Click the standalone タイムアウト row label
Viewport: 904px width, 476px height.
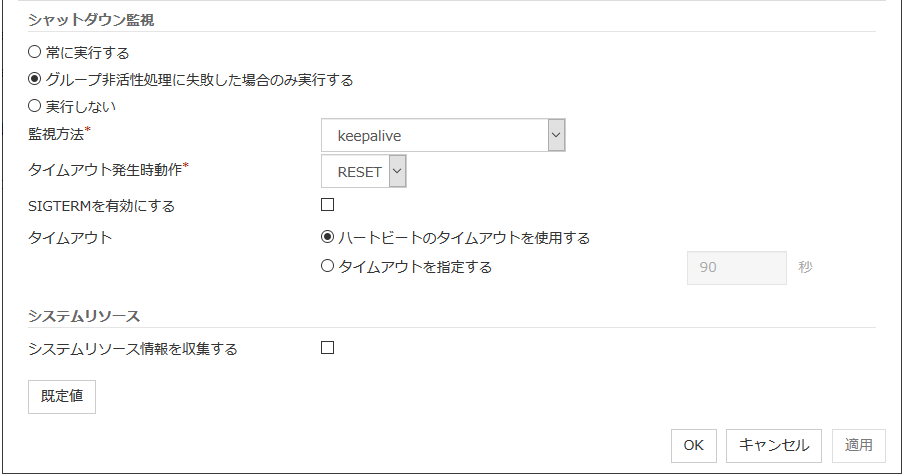[71, 238]
